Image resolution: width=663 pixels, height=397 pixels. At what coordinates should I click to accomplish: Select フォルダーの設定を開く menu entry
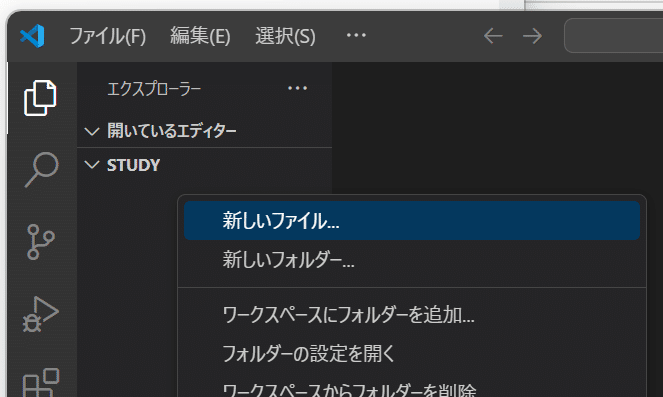[412, 353]
